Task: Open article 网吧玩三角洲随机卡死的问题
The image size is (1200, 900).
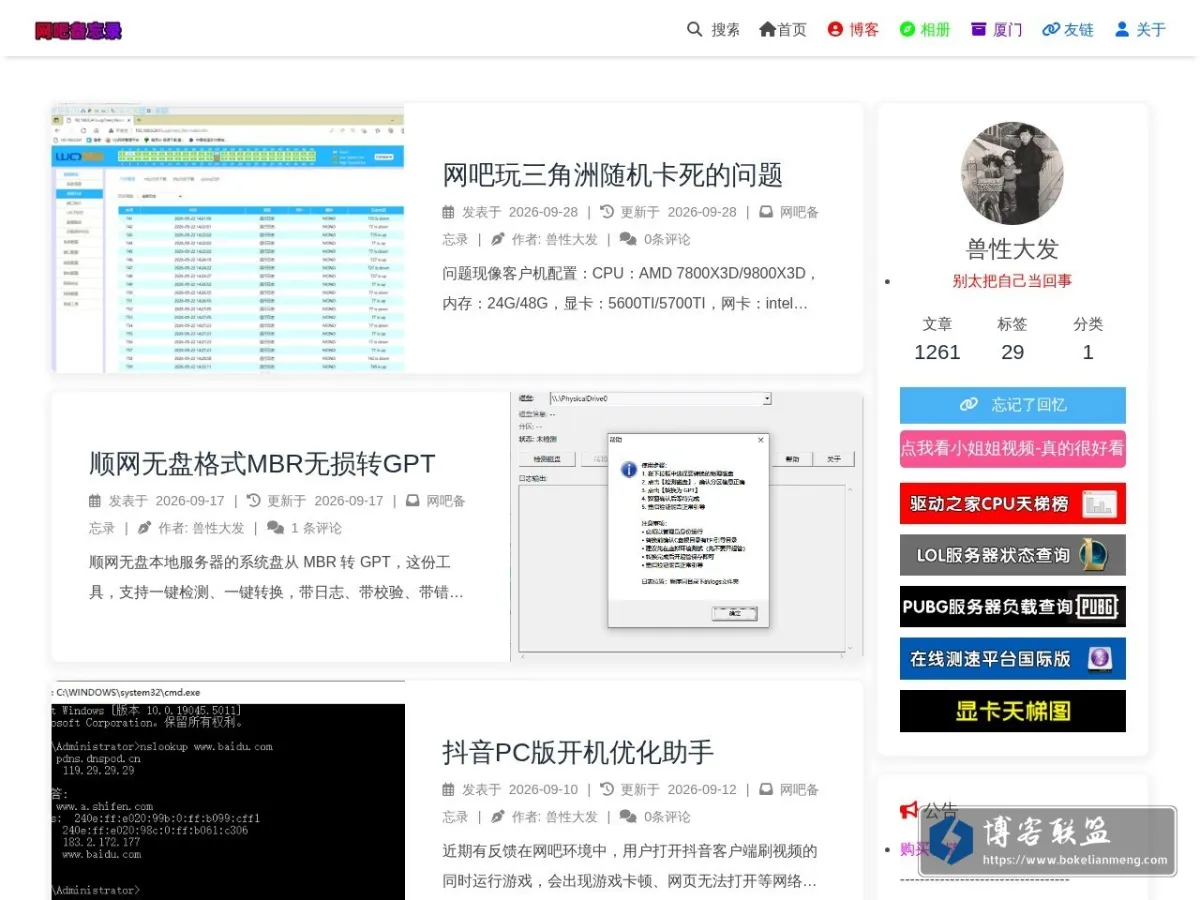Action: pos(612,175)
